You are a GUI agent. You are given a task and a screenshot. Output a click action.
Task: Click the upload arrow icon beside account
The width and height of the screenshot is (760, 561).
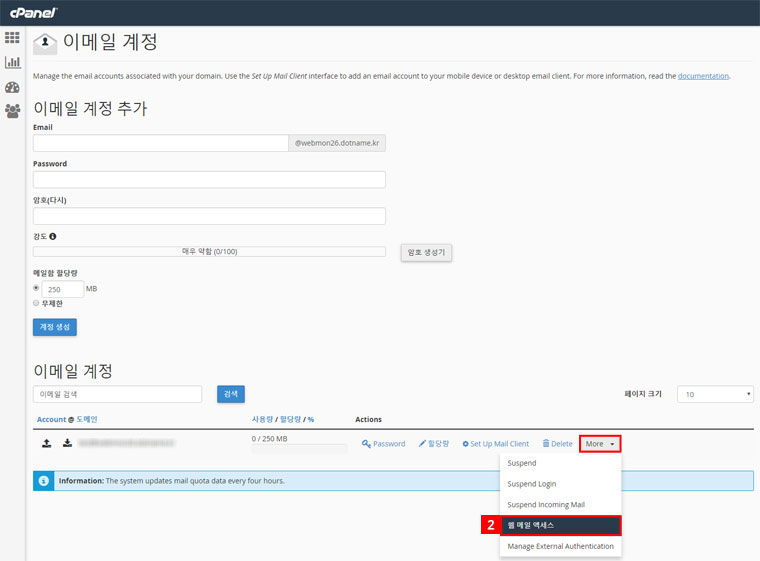click(x=46, y=443)
